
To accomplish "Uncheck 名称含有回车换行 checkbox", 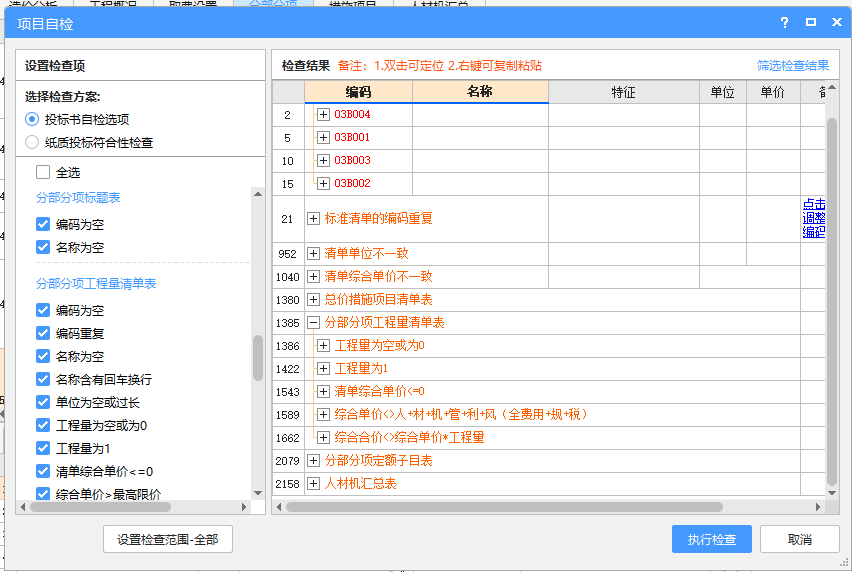I will tap(43, 379).
